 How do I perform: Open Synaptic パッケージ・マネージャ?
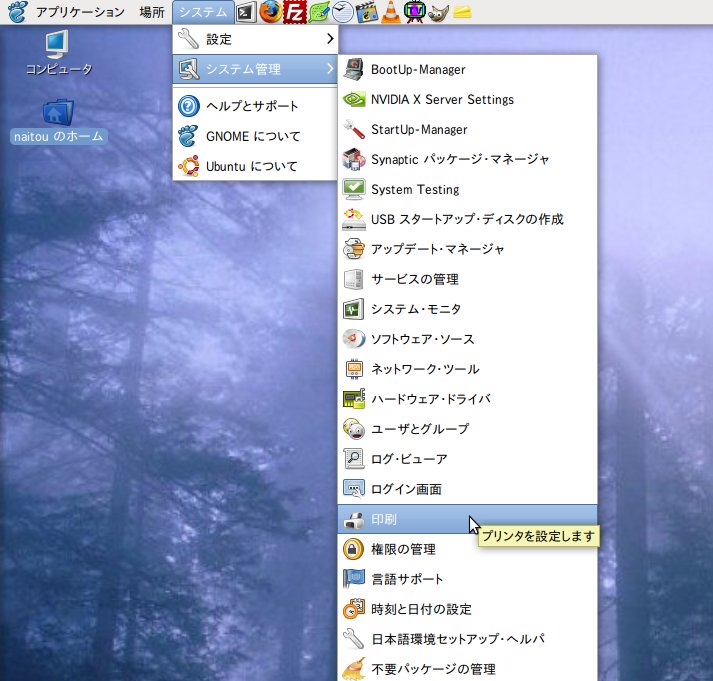click(x=467, y=160)
